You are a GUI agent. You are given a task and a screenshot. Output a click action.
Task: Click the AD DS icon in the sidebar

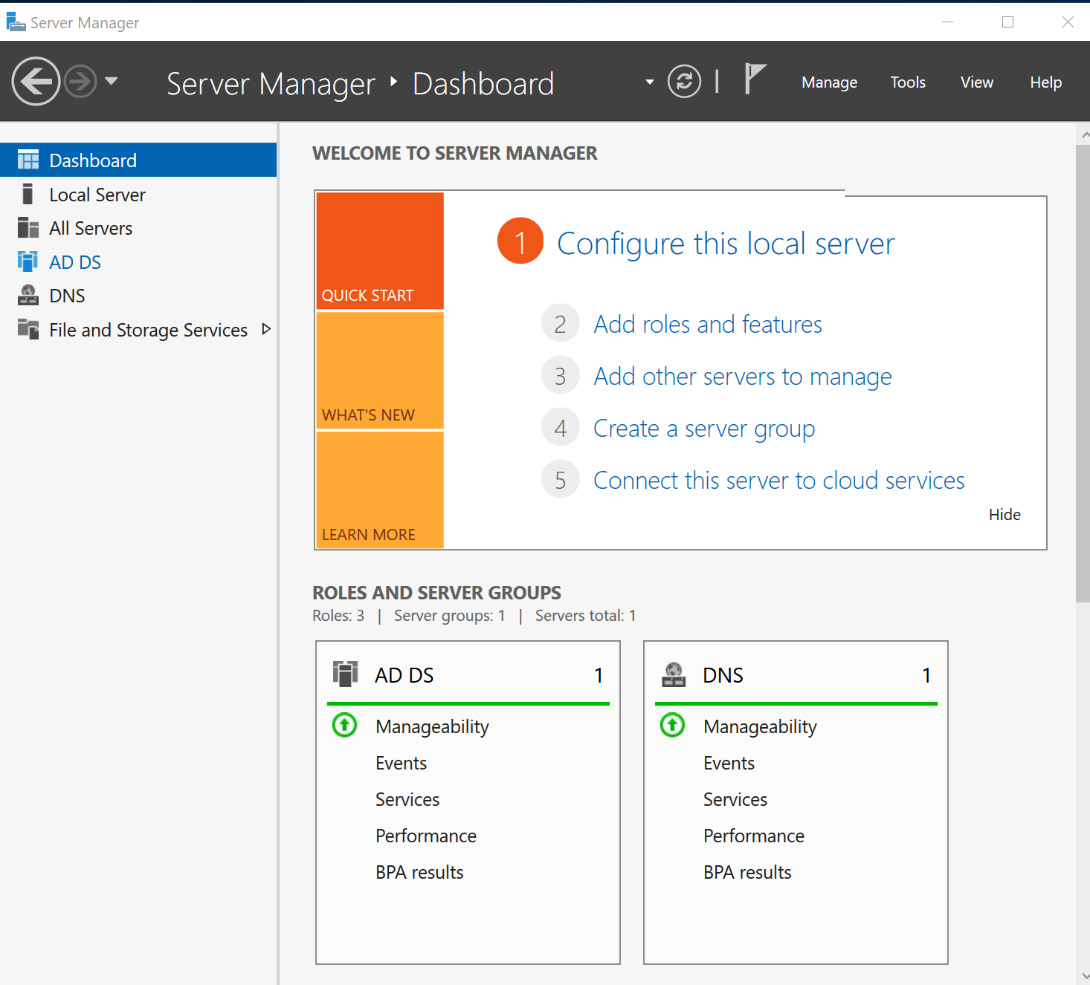point(28,262)
